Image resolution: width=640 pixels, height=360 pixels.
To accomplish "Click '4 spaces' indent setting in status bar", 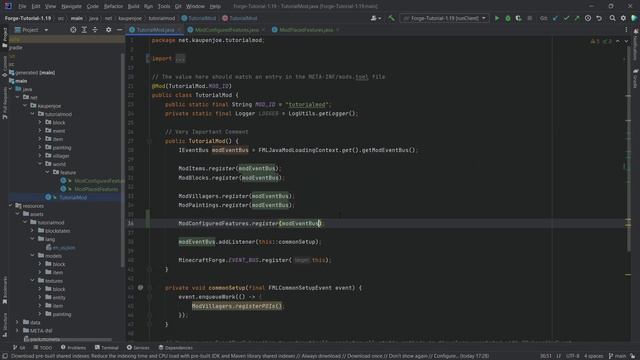I will tap(593, 356).
